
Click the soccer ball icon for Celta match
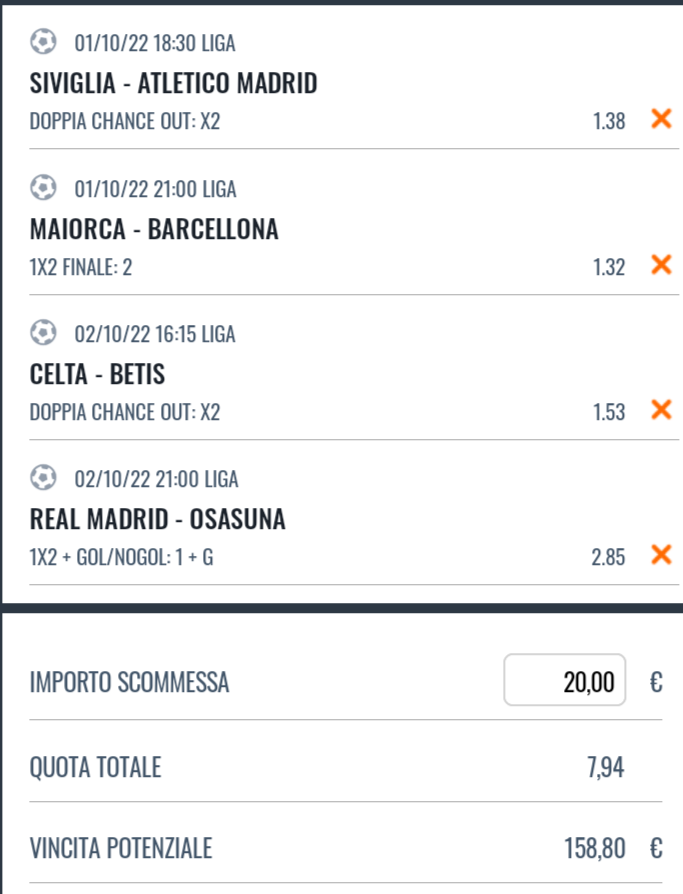click(43, 333)
